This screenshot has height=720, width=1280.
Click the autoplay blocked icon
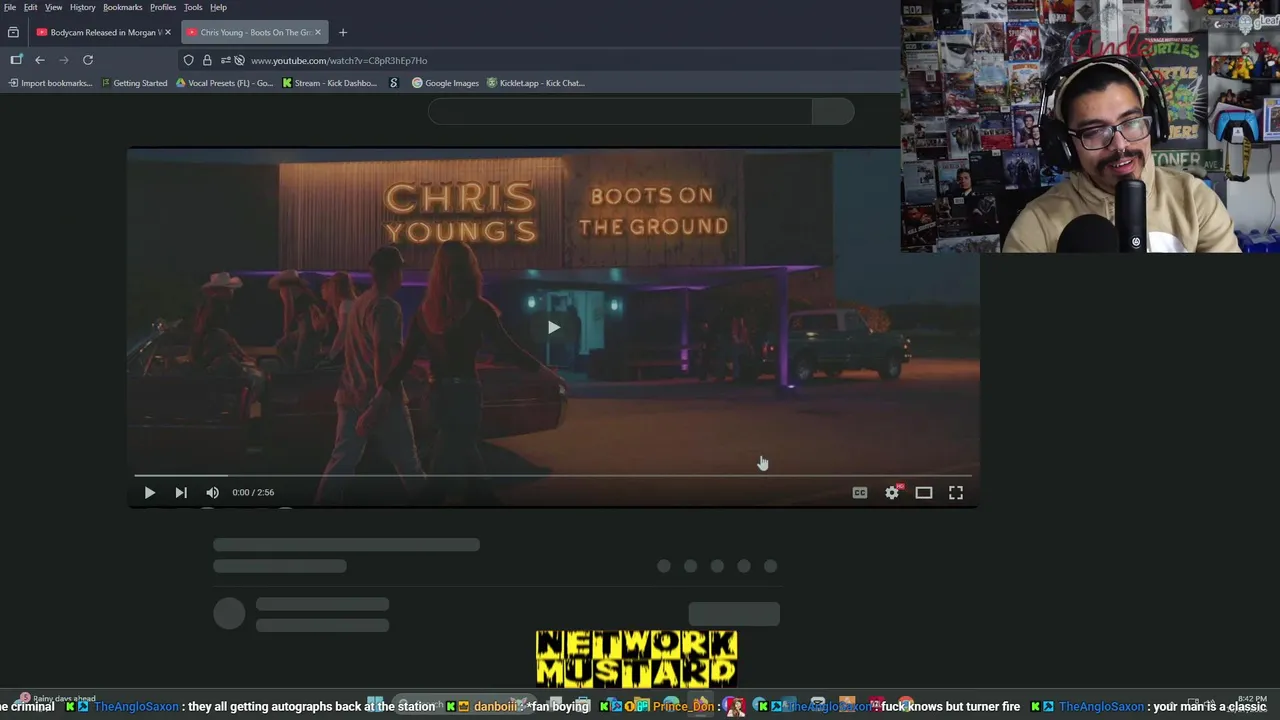click(x=239, y=60)
